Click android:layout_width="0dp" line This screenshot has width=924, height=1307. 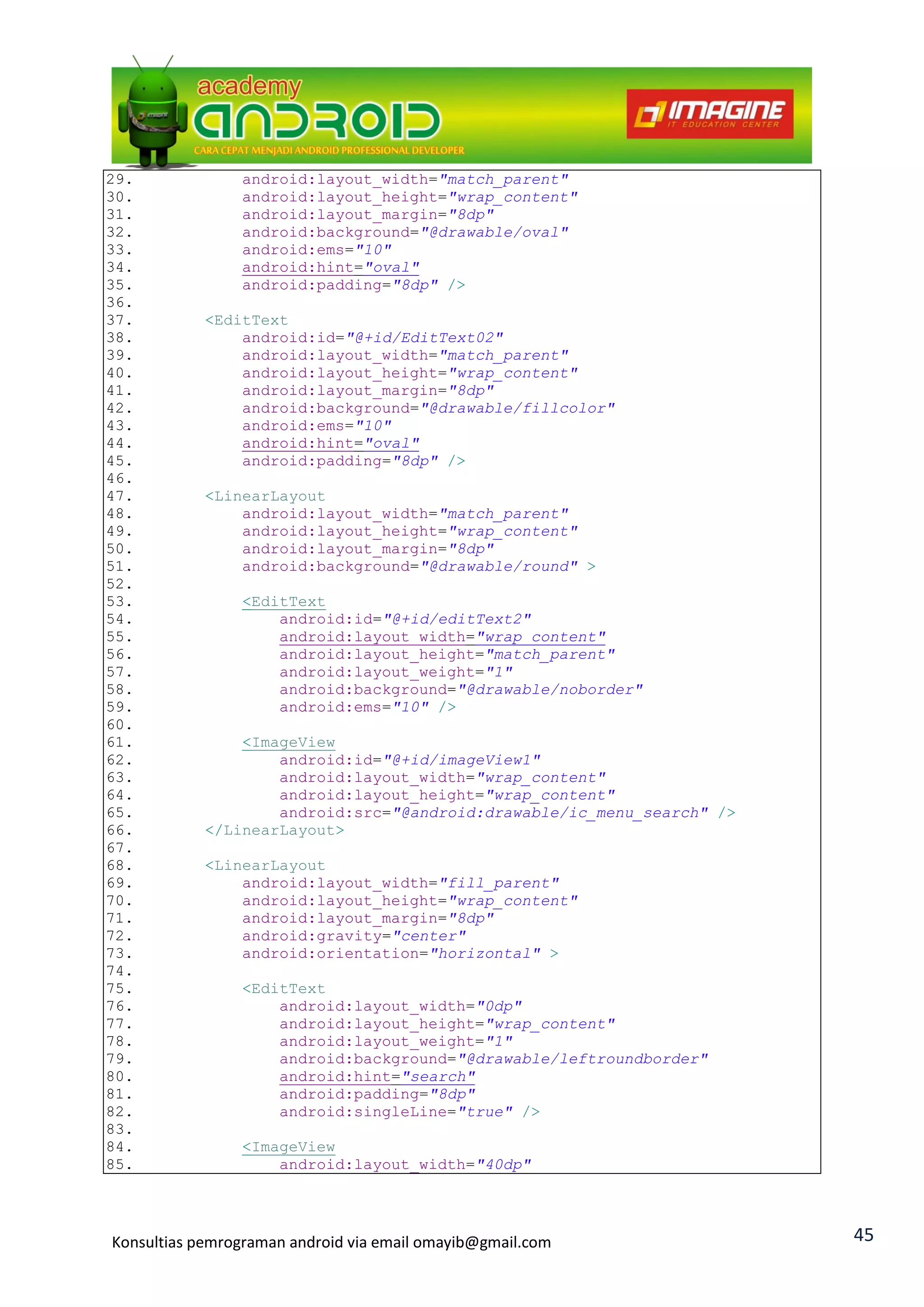[401, 1006]
